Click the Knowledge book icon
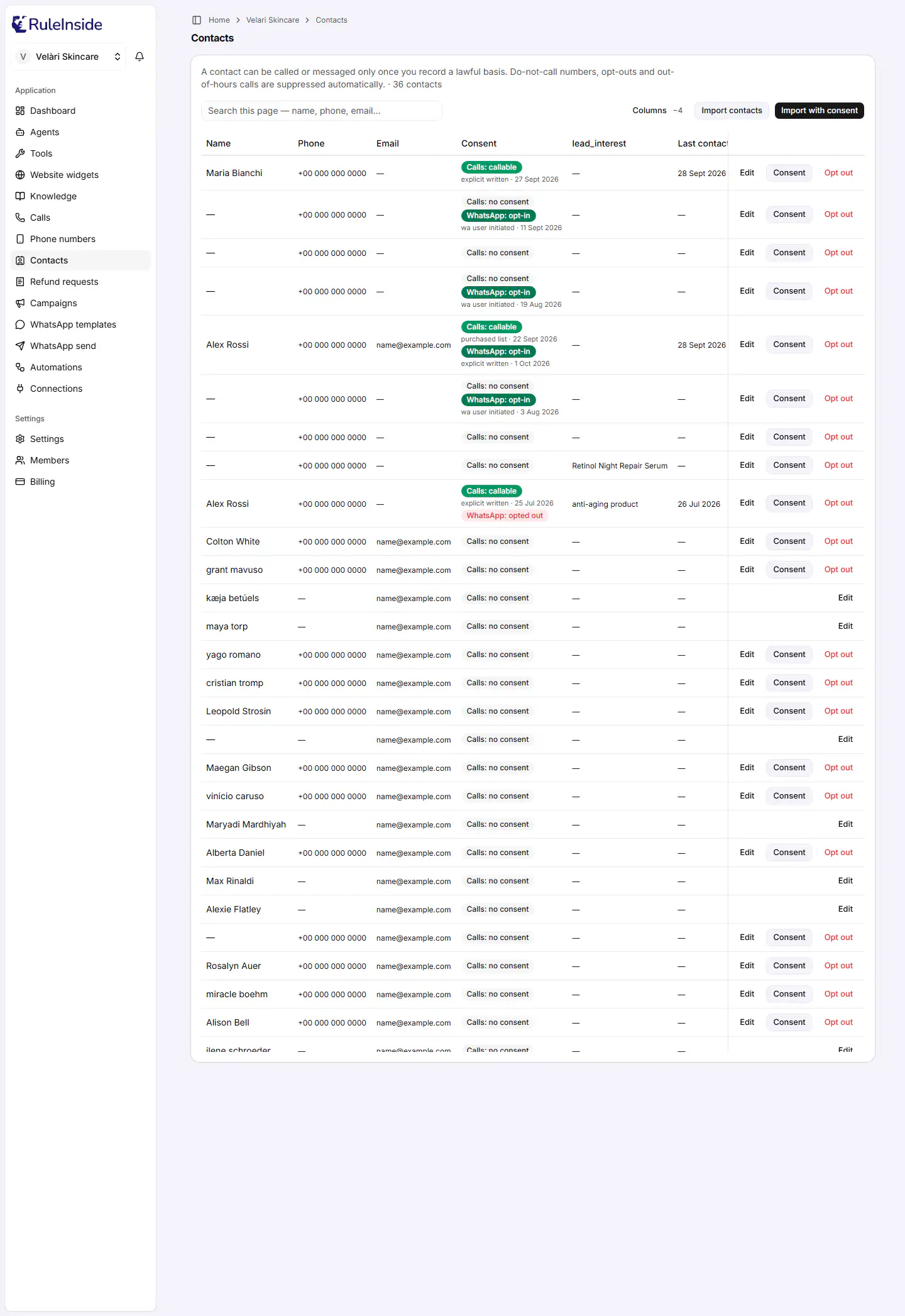This screenshot has height=1316, width=905. pyautogui.click(x=20, y=196)
